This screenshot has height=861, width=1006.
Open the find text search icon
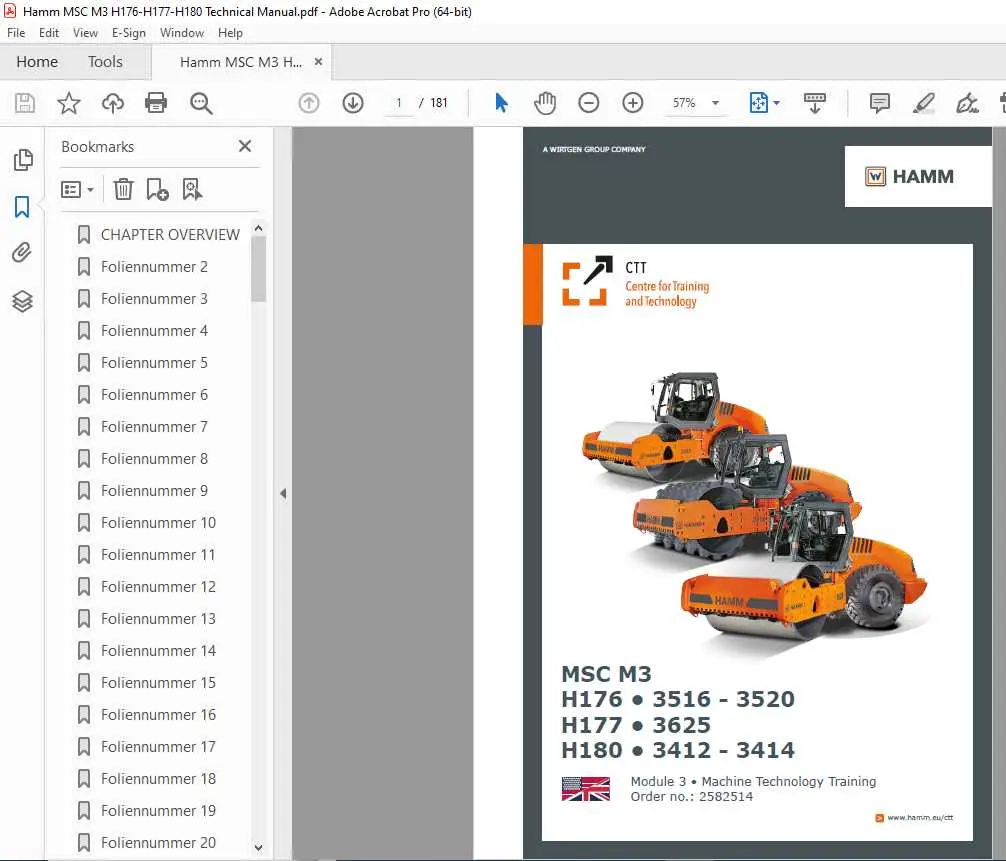[201, 103]
